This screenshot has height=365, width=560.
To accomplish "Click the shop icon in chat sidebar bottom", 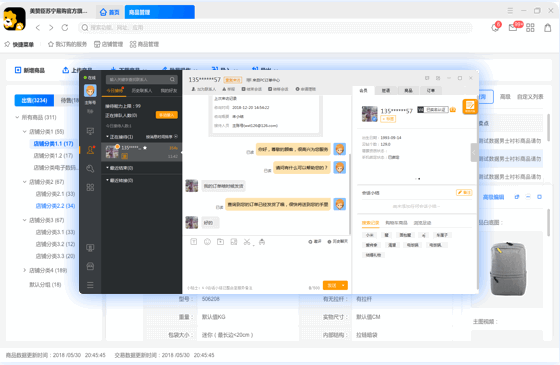I will (90, 266).
